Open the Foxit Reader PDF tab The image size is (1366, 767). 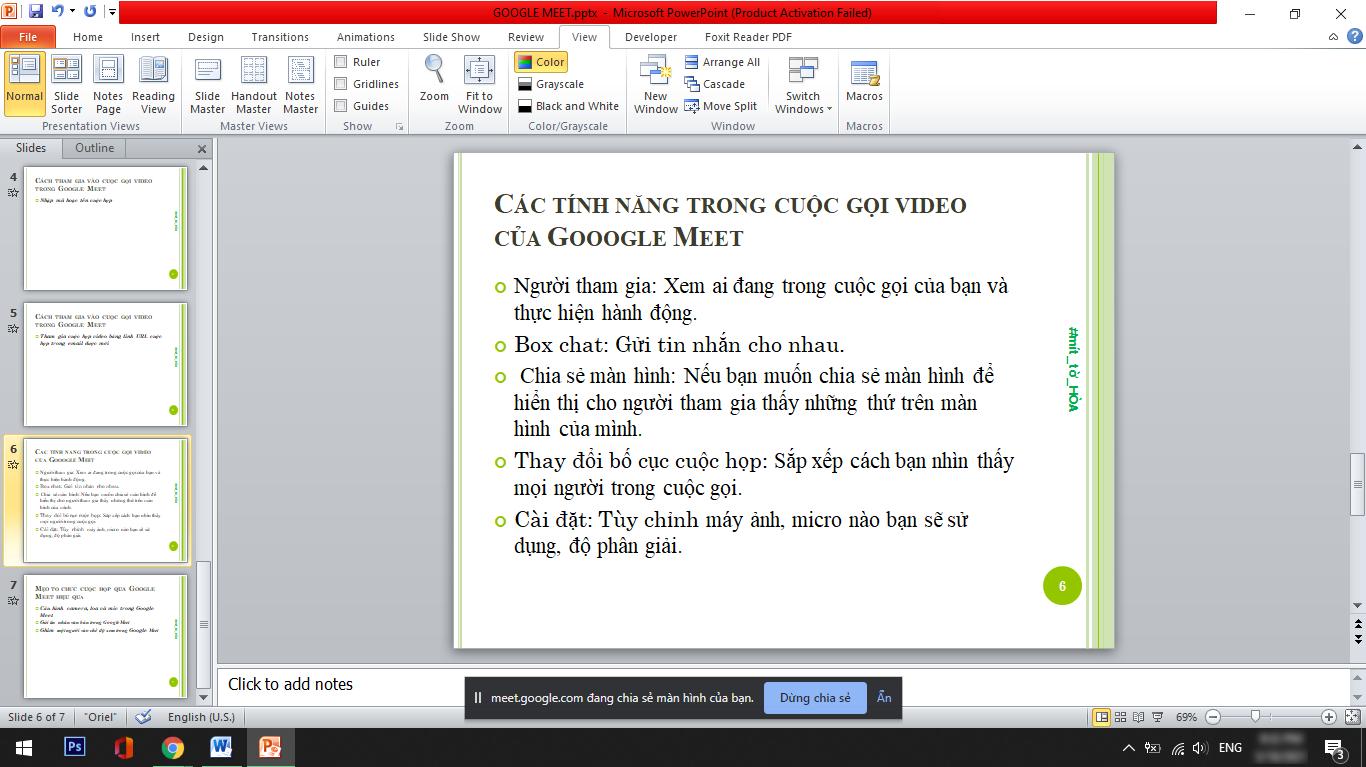coord(748,37)
